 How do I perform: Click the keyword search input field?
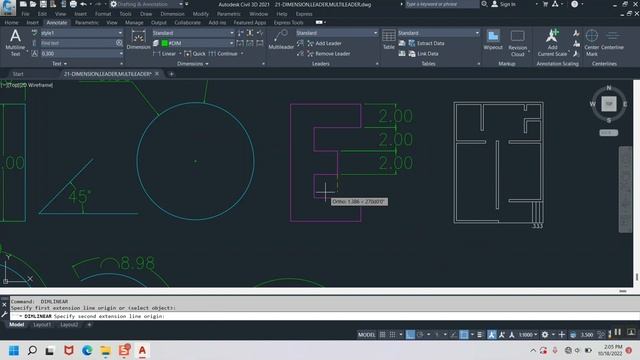pyautogui.click(x=442, y=4)
